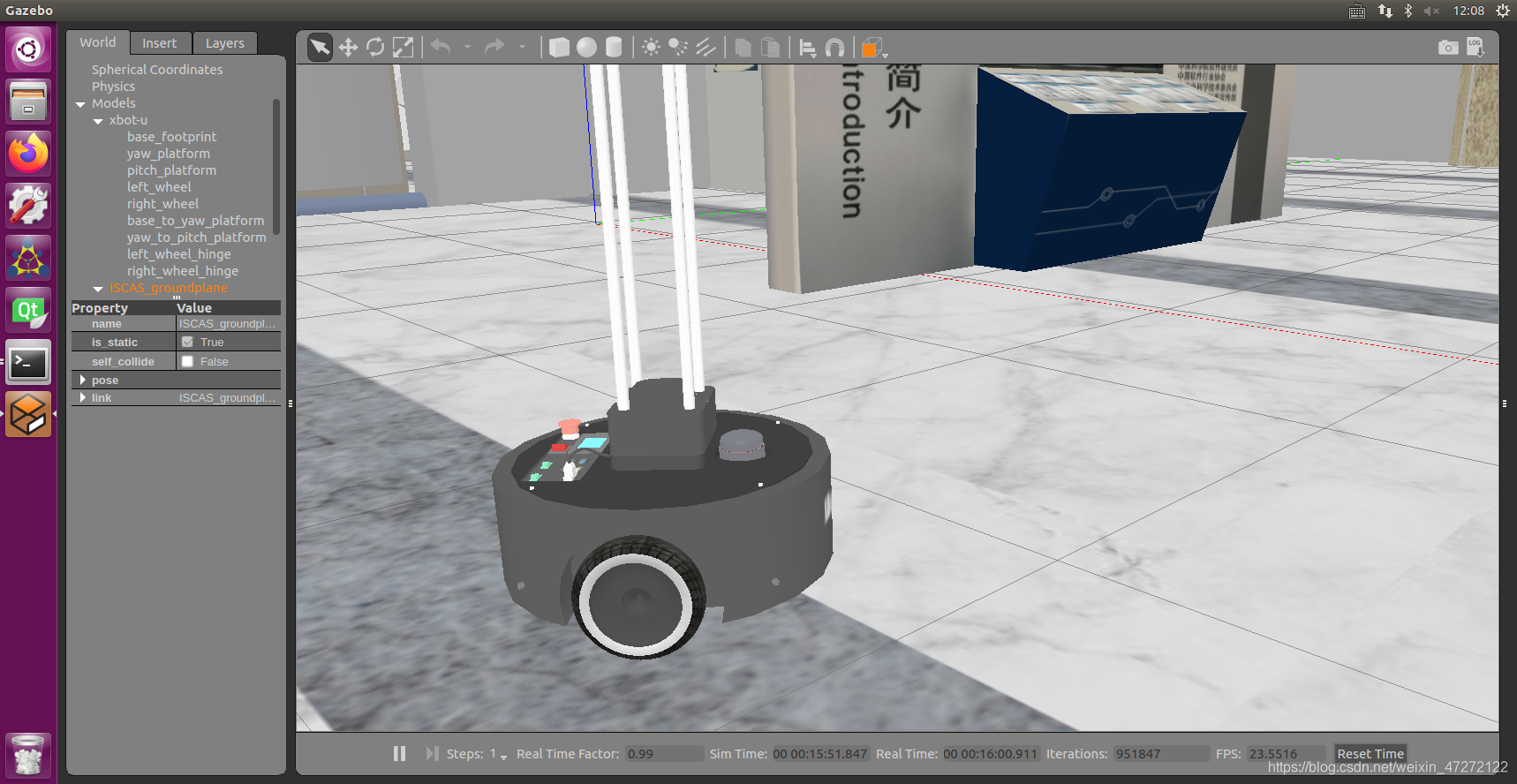Select Physics in world tree

(x=113, y=87)
